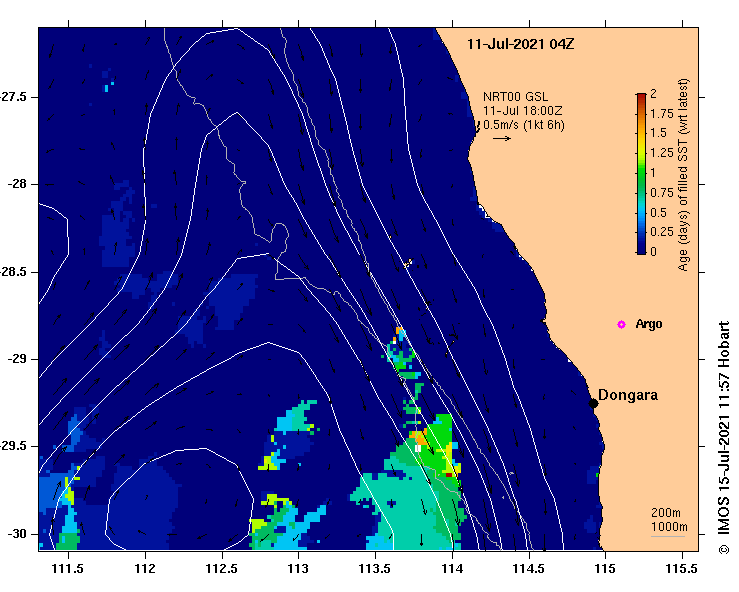Click the date label 11-Jul-2021 04Z

click(x=520, y=44)
